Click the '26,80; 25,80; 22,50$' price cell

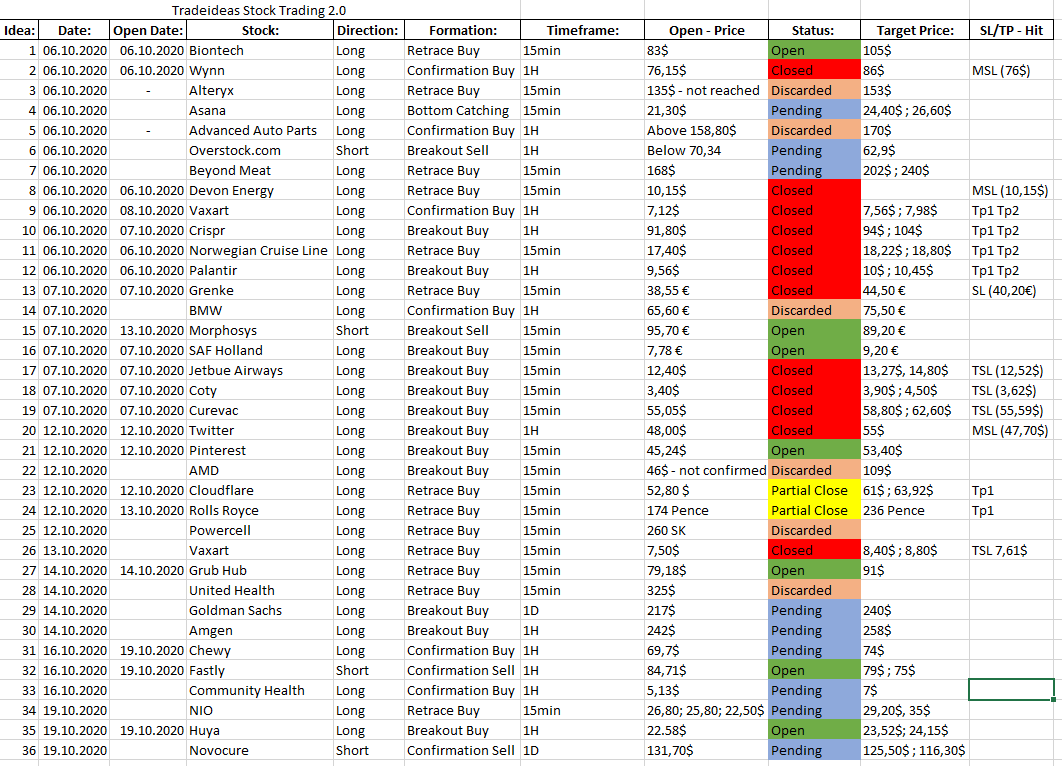[706, 710]
